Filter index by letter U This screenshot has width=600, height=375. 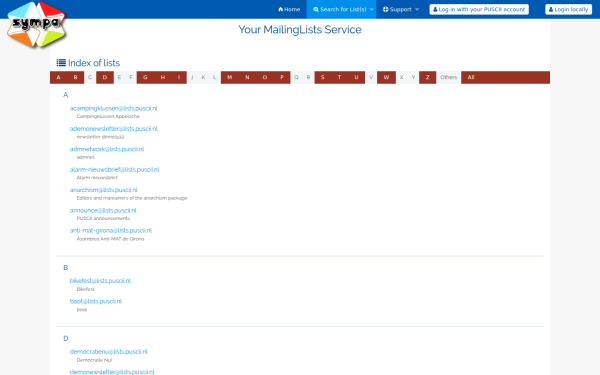356,77
